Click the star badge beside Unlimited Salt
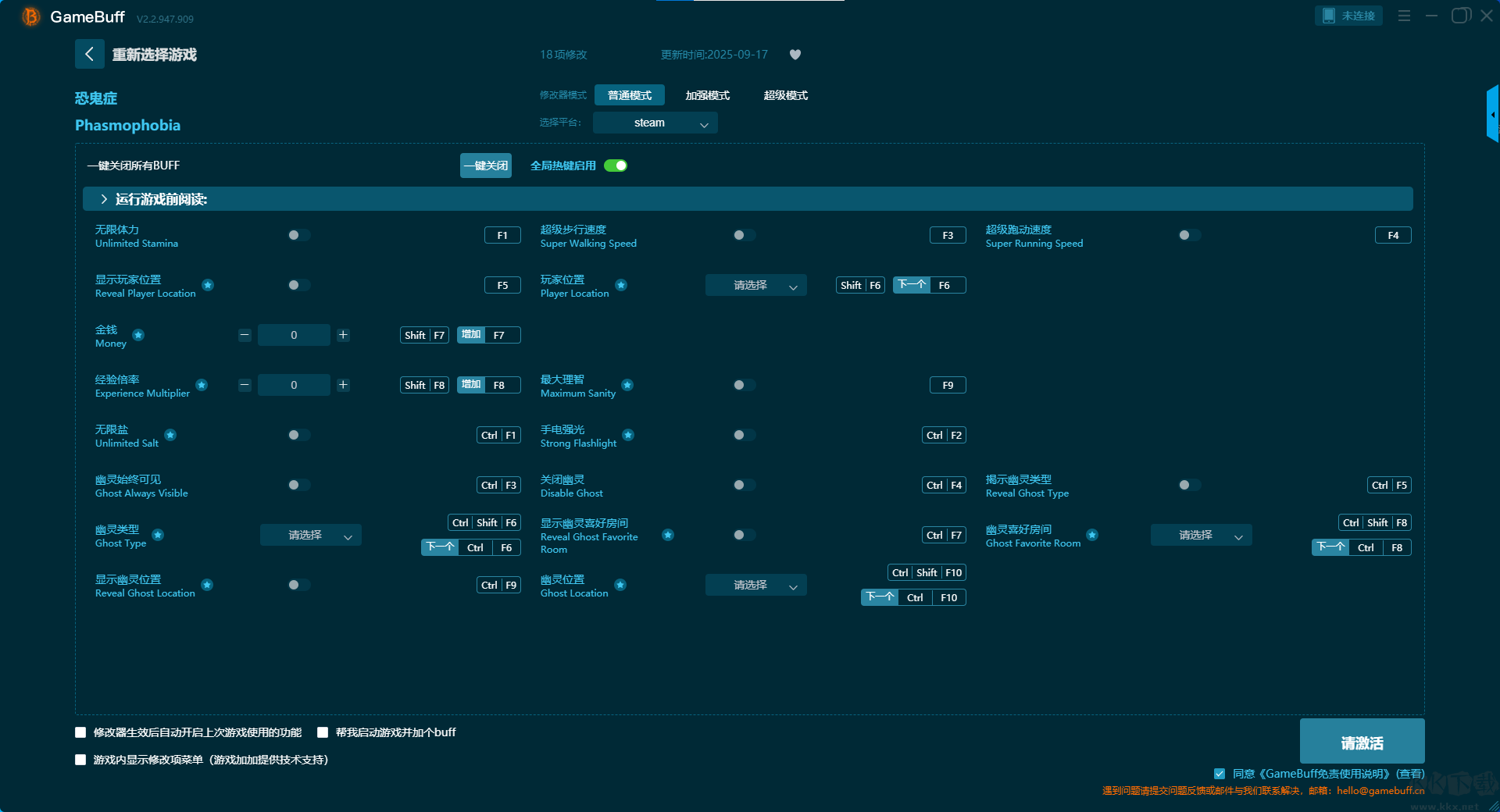This screenshot has height=812, width=1500. pos(170,435)
